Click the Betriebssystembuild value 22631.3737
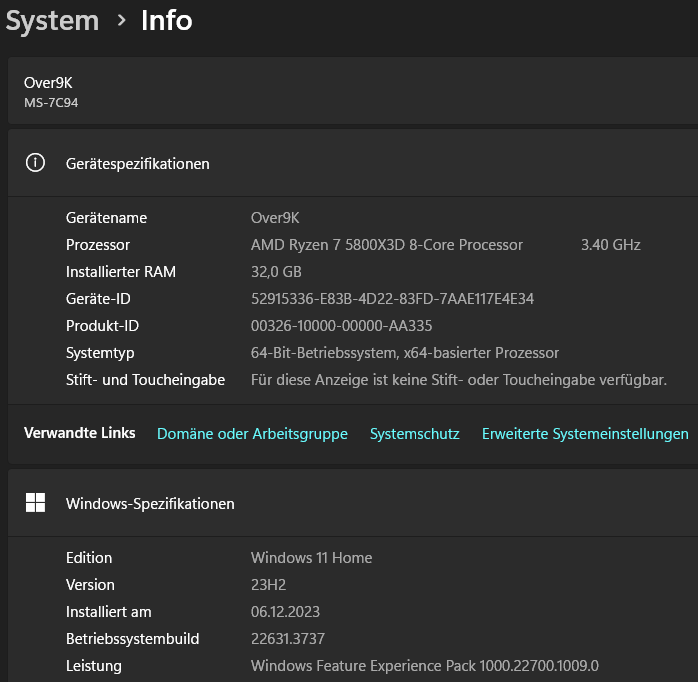This screenshot has height=682, width=698. (x=287, y=639)
